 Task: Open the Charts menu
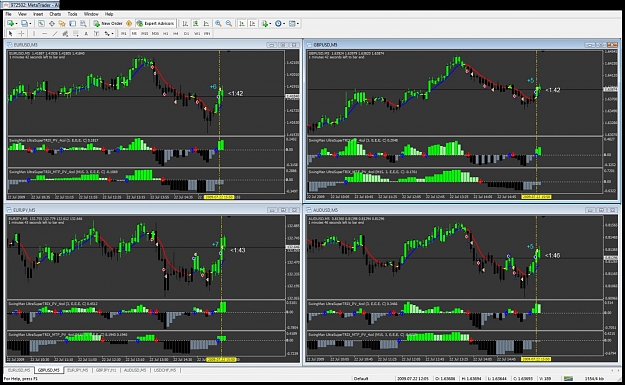point(55,14)
